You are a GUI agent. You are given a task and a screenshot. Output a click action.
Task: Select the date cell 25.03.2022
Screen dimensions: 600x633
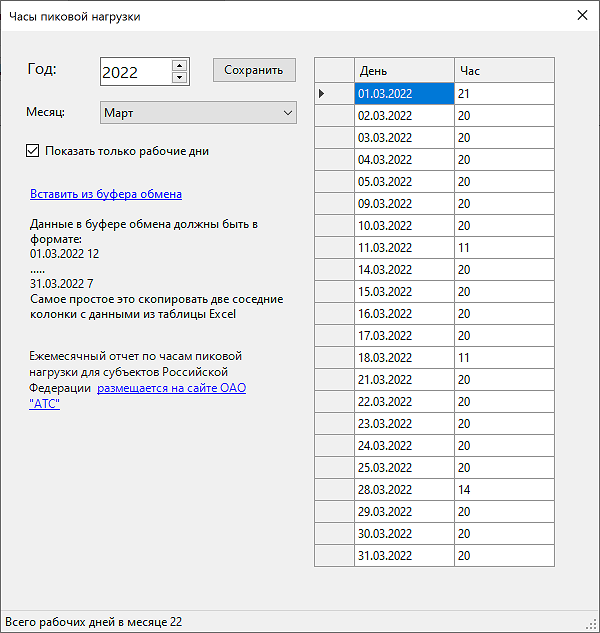click(405, 468)
